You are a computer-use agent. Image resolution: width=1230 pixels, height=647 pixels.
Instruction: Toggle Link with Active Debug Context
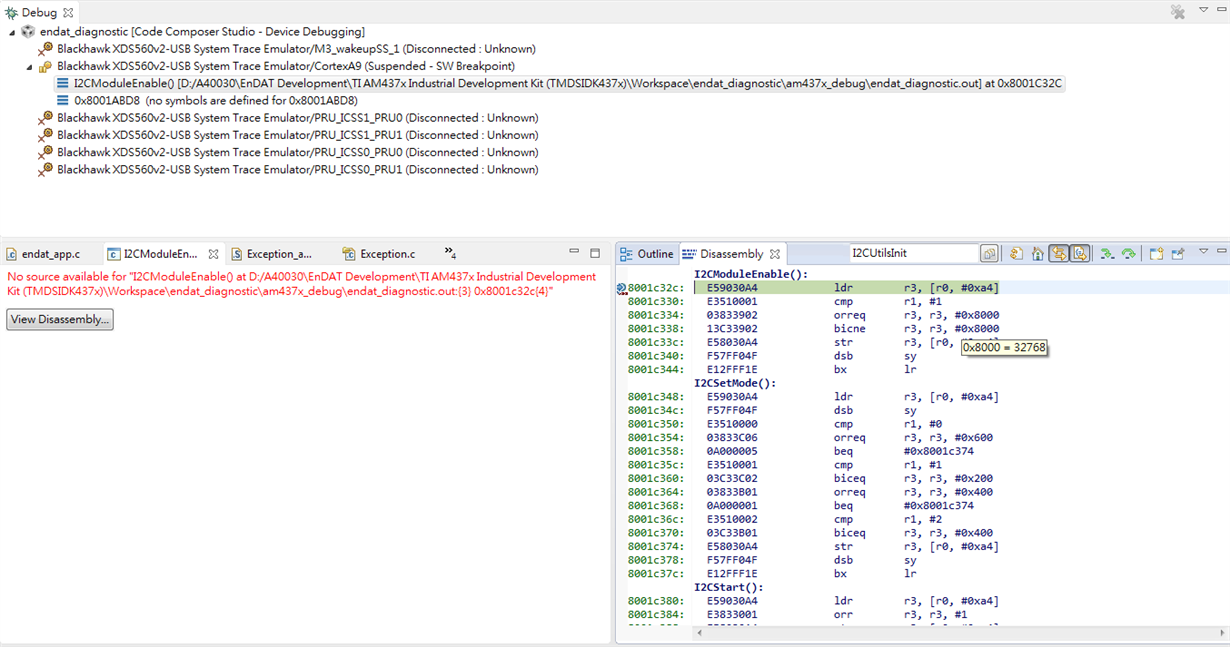click(x=1058, y=254)
